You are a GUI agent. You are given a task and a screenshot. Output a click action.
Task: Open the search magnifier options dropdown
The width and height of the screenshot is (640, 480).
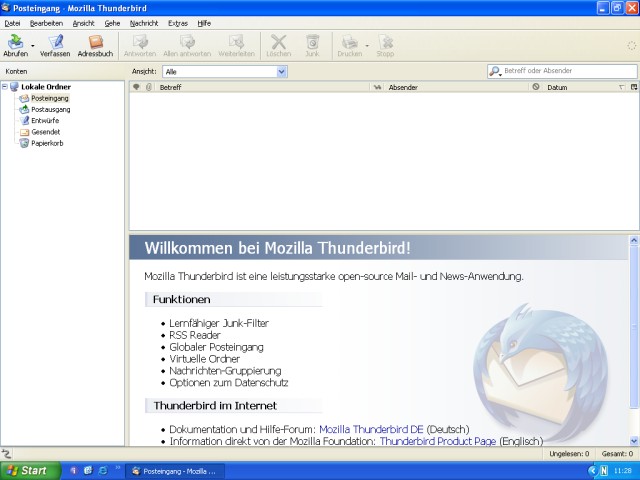click(x=495, y=71)
